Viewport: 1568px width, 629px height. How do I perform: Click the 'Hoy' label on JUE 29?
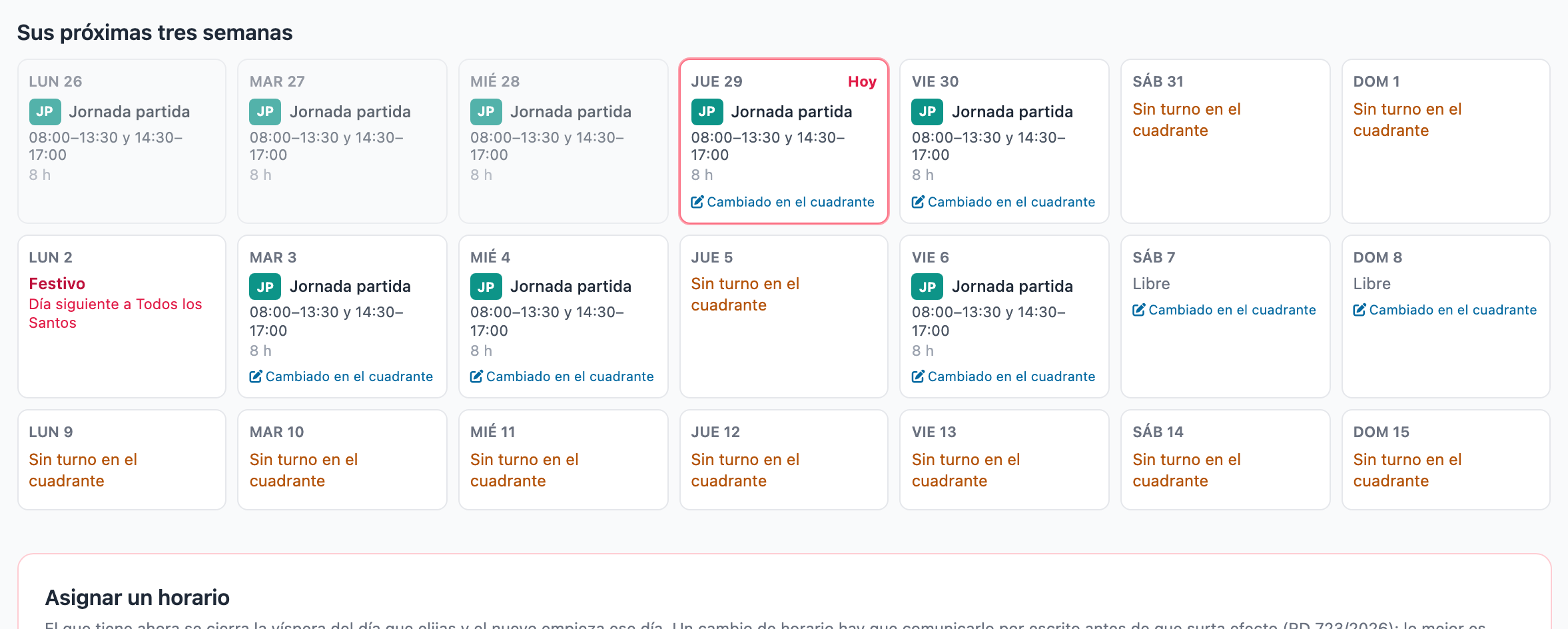tap(862, 81)
